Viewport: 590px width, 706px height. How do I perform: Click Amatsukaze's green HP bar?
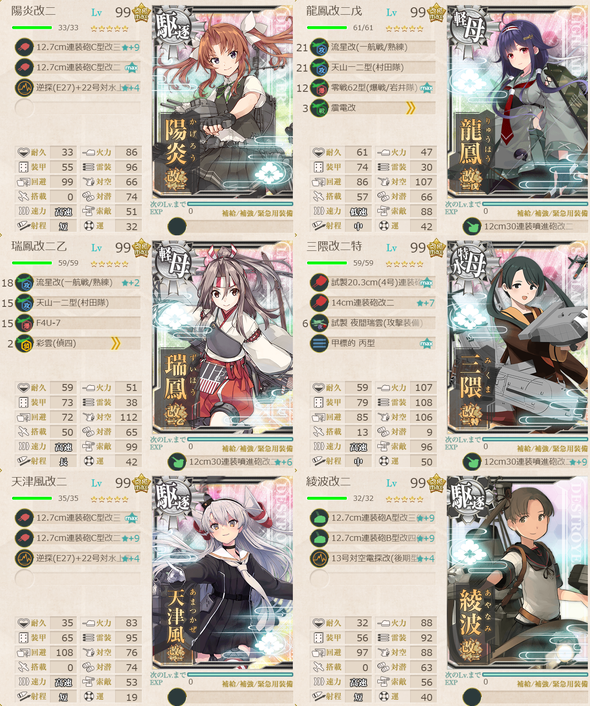click(x=32, y=498)
